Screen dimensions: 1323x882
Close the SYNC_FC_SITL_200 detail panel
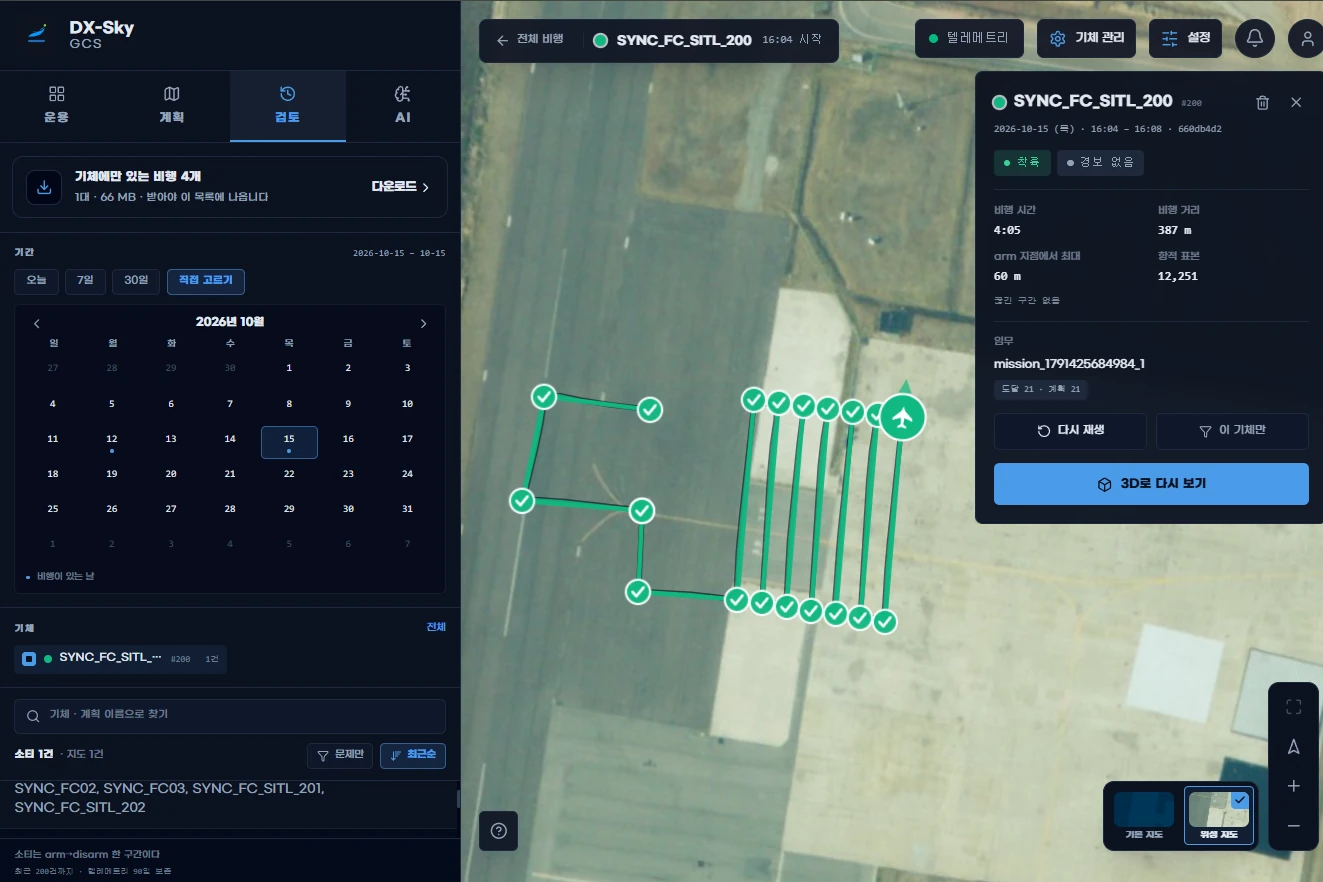1296,102
